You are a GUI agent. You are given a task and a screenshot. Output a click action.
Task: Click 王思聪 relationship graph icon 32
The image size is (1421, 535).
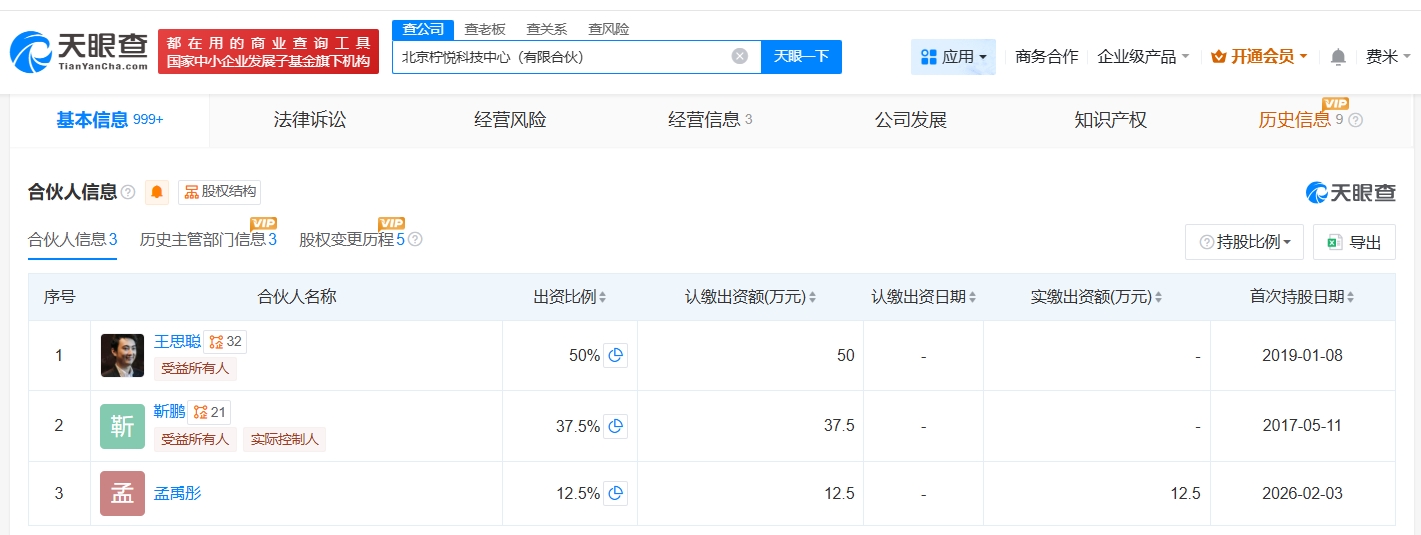225,342
